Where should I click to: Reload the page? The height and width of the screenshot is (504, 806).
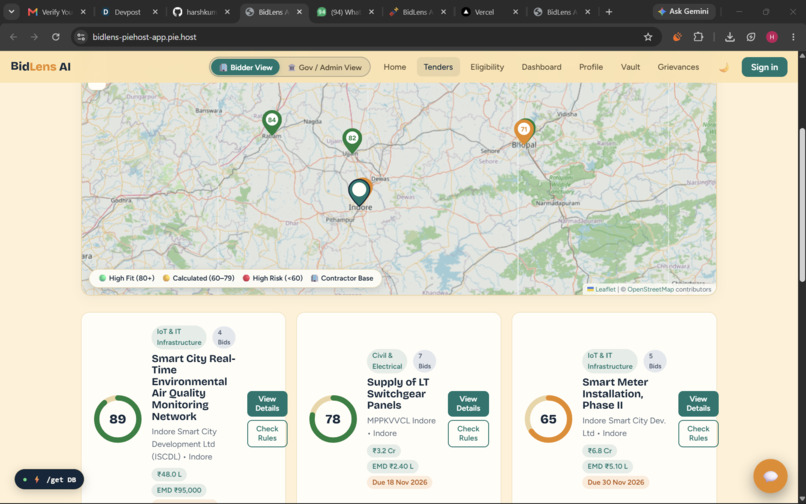[x=56, y=37]
